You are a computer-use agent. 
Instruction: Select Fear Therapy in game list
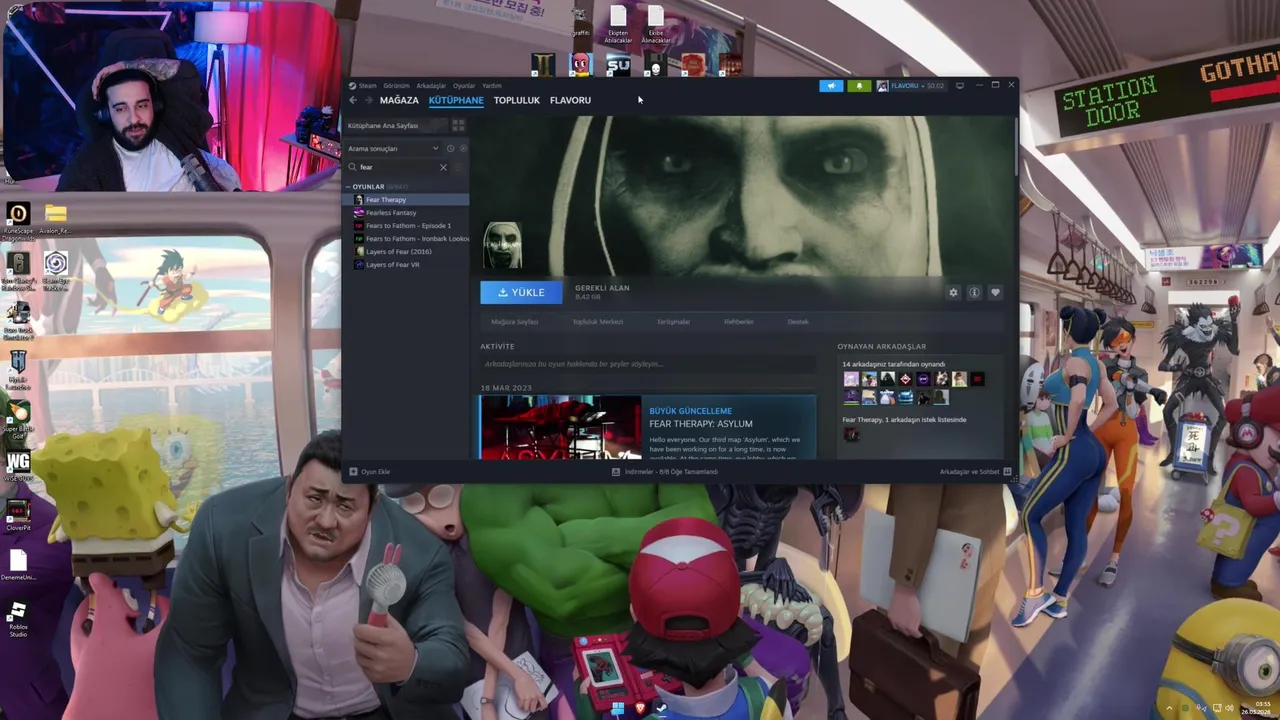406,200
